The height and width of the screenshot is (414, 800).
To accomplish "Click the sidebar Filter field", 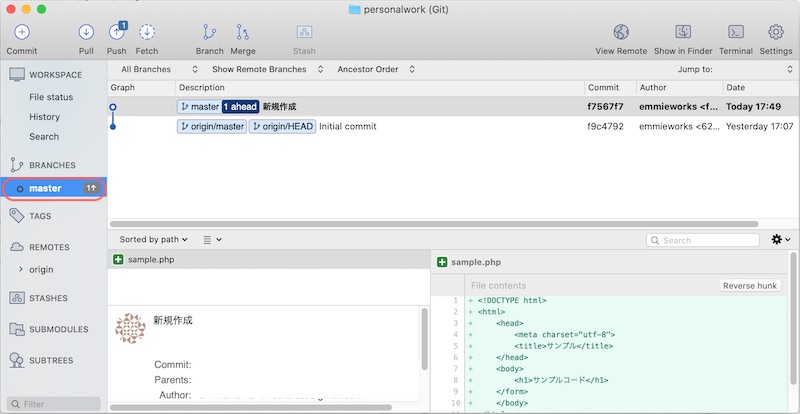I will [54, 404].
